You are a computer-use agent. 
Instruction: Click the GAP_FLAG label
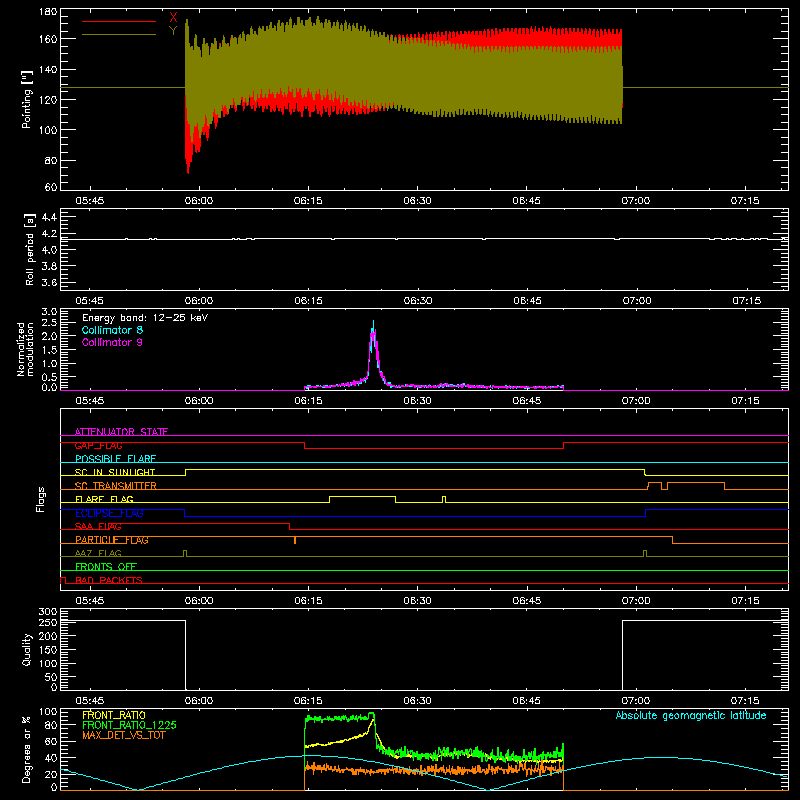[98, 445]
